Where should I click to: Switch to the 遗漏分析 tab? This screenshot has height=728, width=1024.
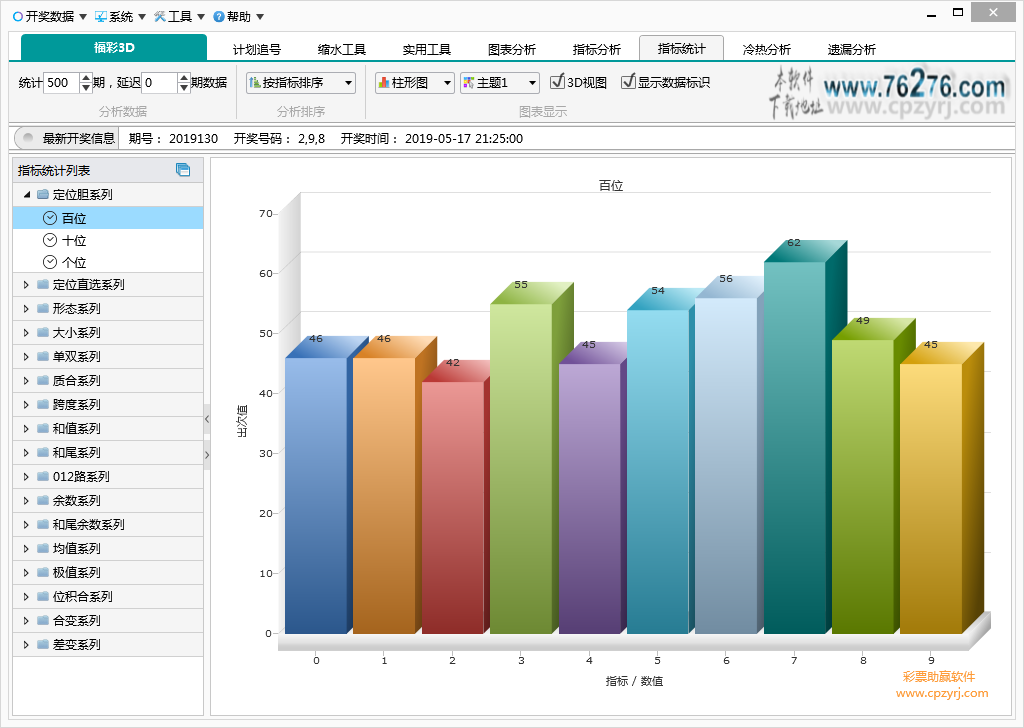[x=851, y=49]
